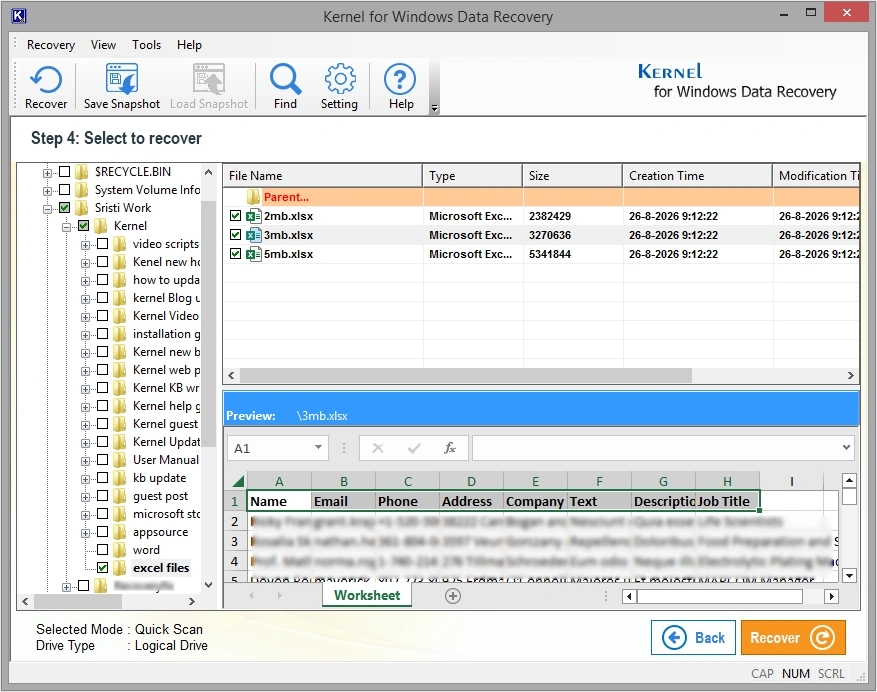
Task: Open the View menu
Action: click(x=103, y=45)
